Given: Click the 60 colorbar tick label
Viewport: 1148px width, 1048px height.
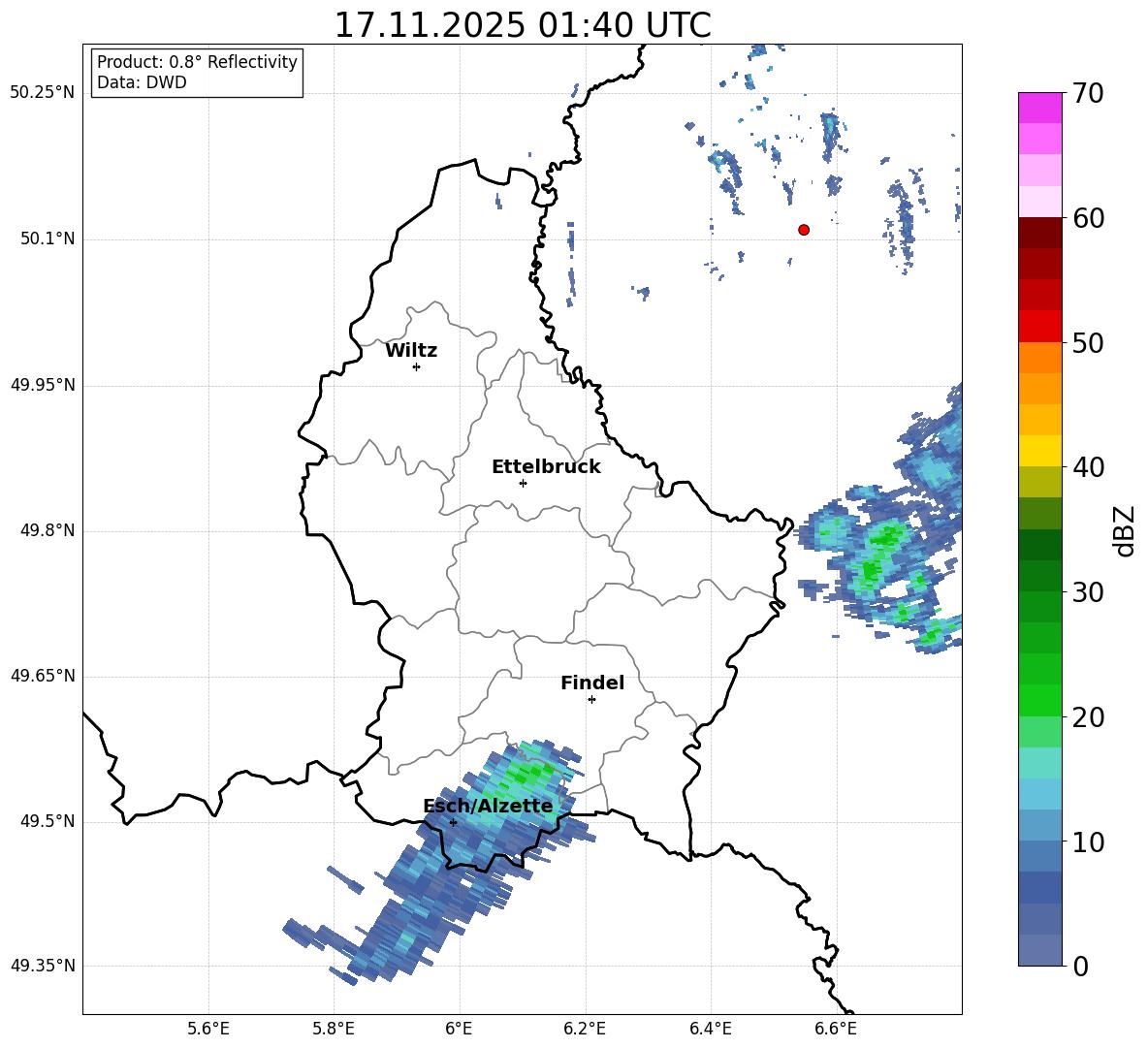Looking at the screenshot, I should pos(1088,218).
